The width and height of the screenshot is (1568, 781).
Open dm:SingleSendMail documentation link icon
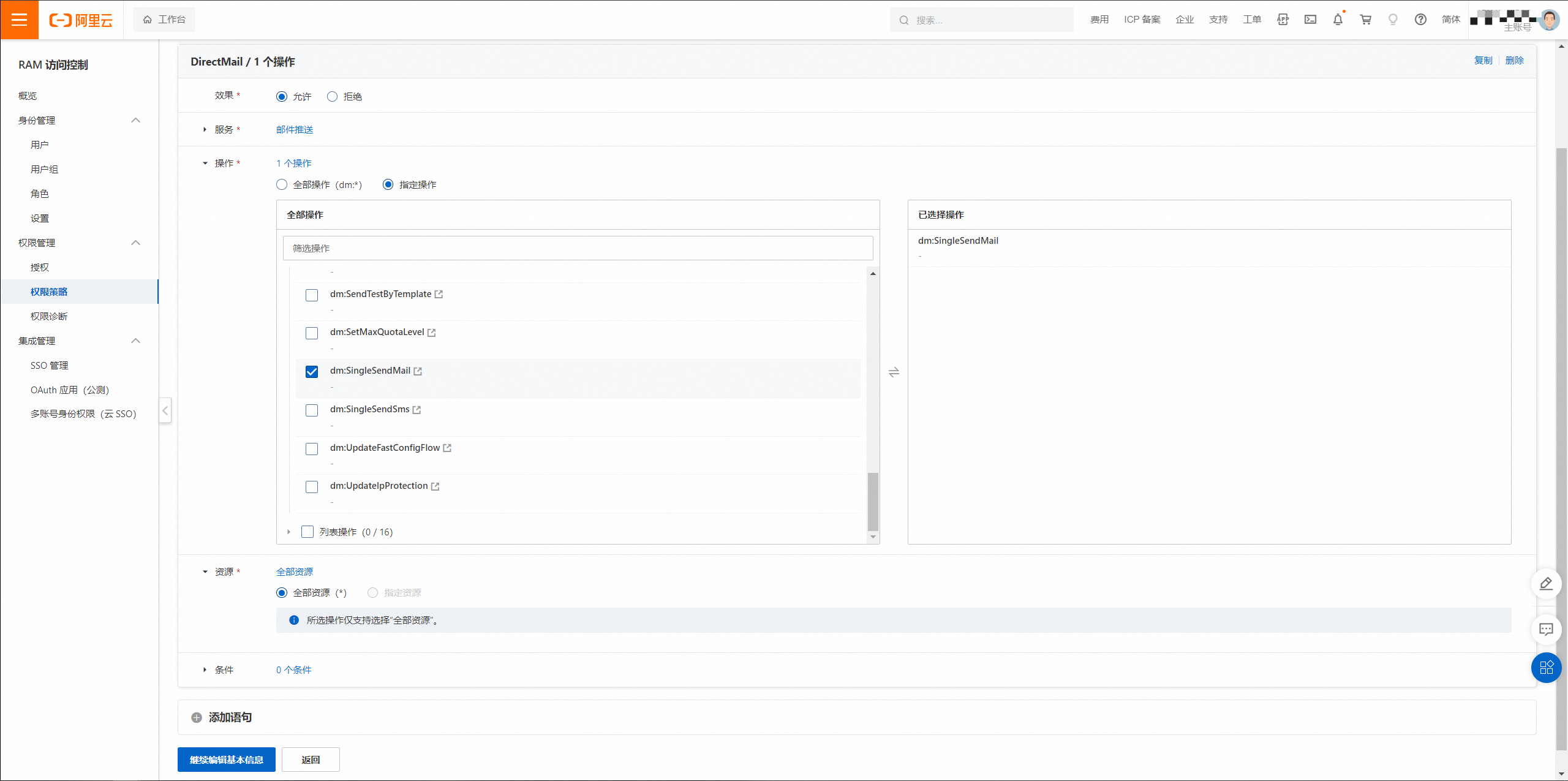click(418, 371)
